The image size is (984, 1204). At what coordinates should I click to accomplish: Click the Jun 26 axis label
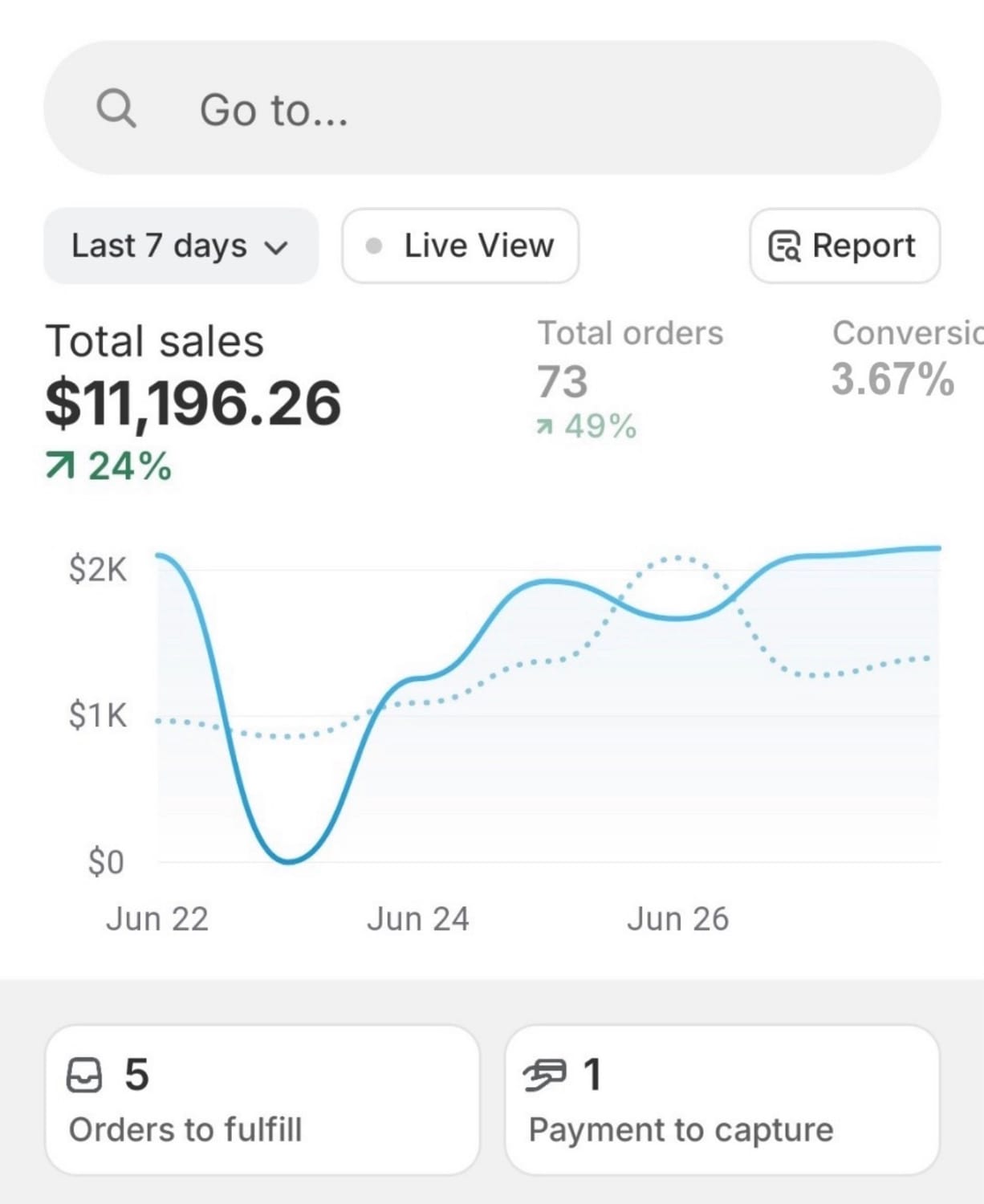[677, 919]
